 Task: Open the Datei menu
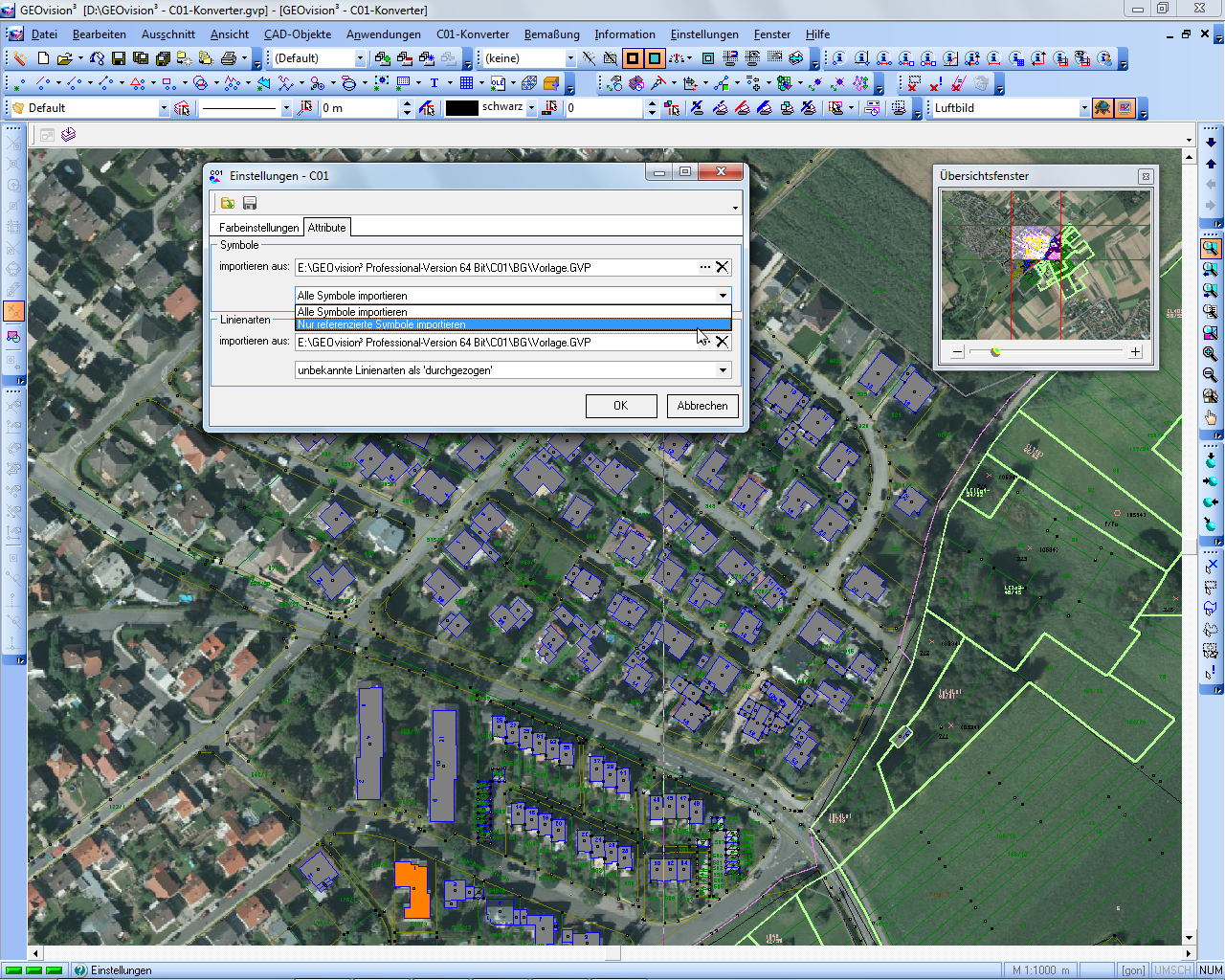(44, 34)
